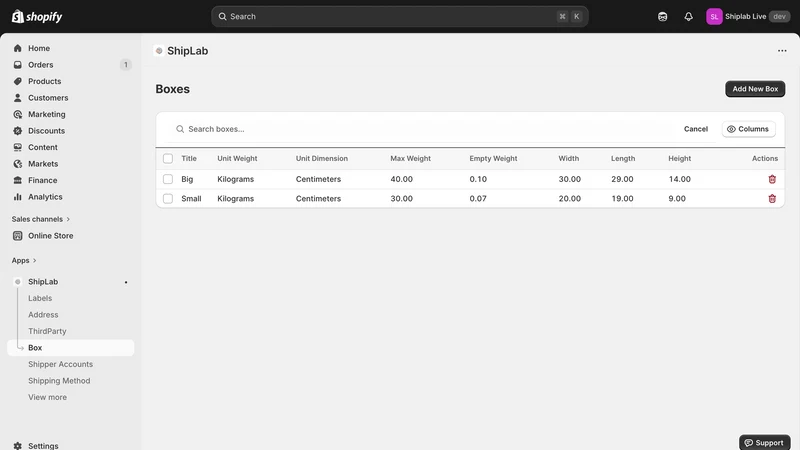Open Labels under ShipLab
Viewport: 800px width, 450px height.
40,298
